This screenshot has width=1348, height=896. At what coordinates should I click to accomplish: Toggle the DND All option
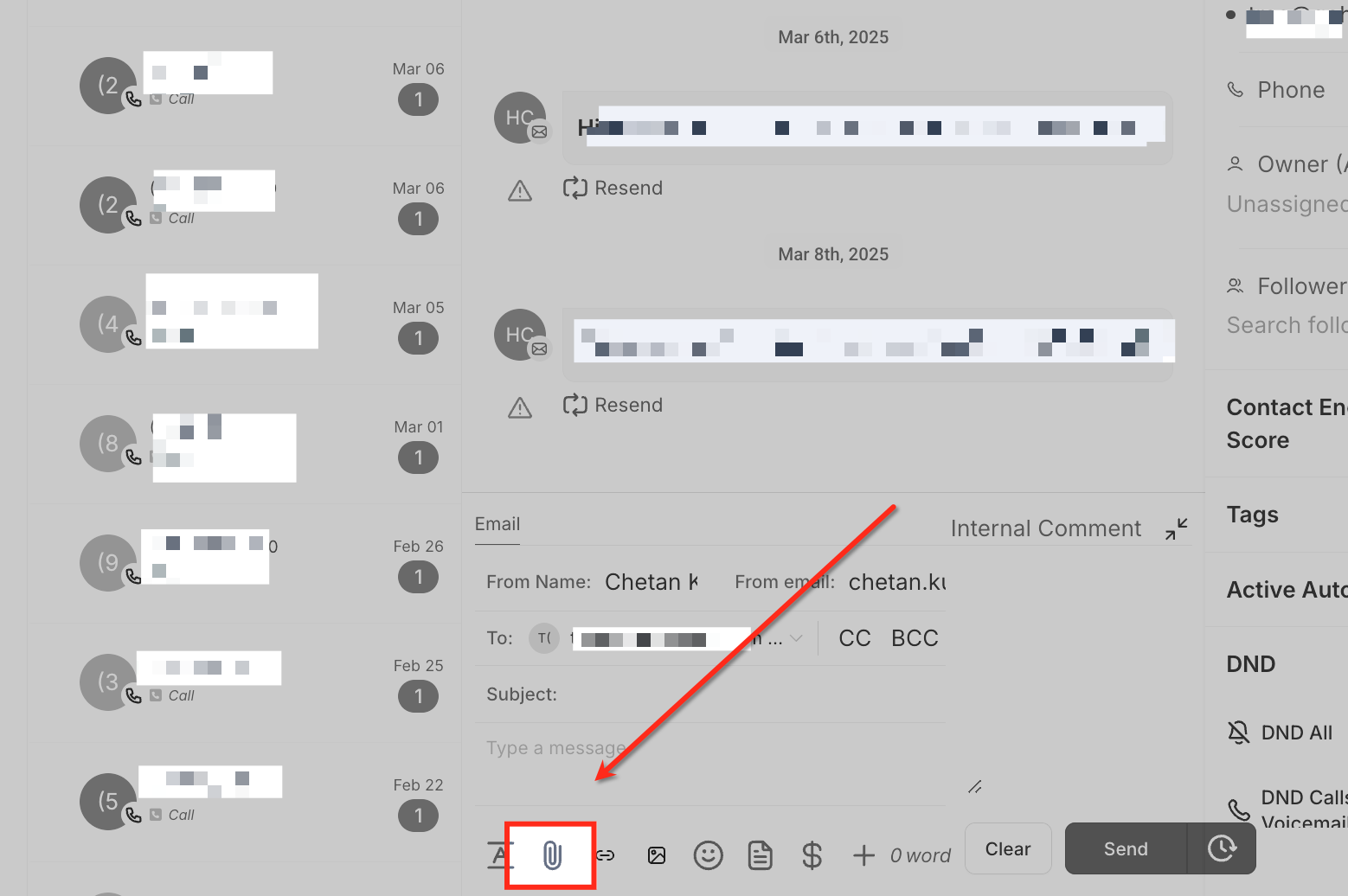(1281, 733)
